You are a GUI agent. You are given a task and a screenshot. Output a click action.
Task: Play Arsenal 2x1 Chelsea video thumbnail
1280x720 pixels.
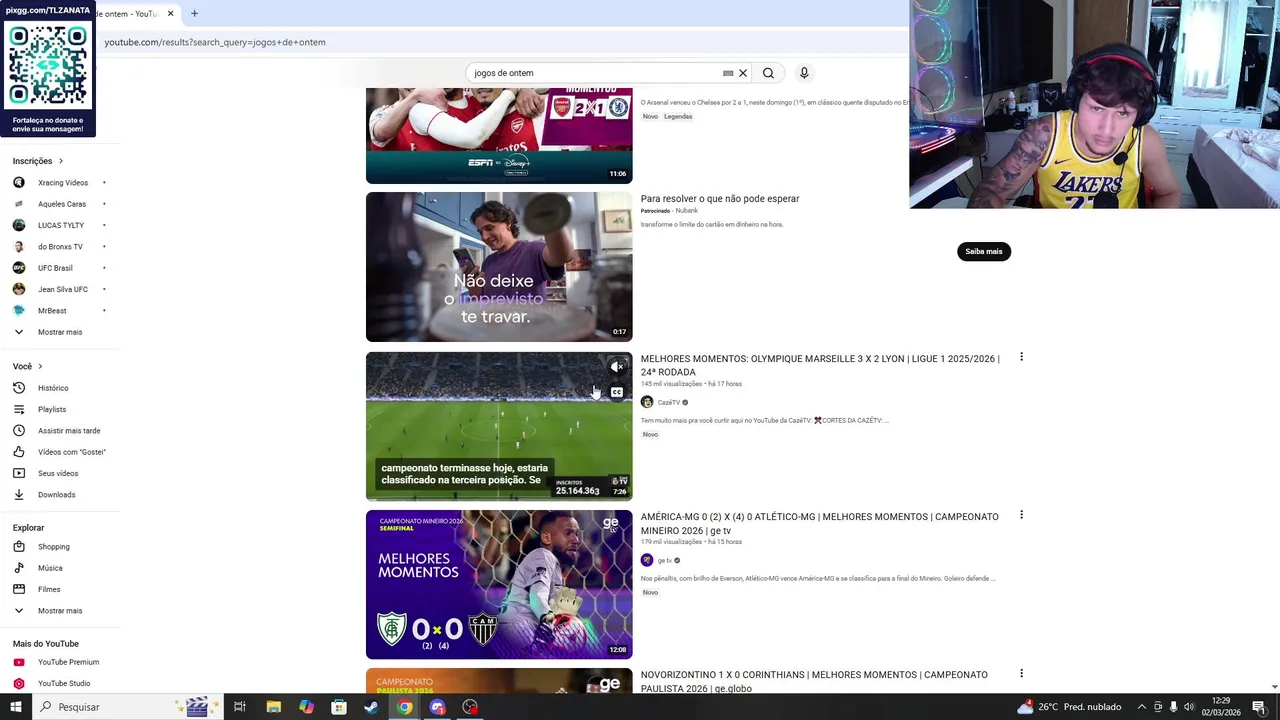click(x=499, y=136)
